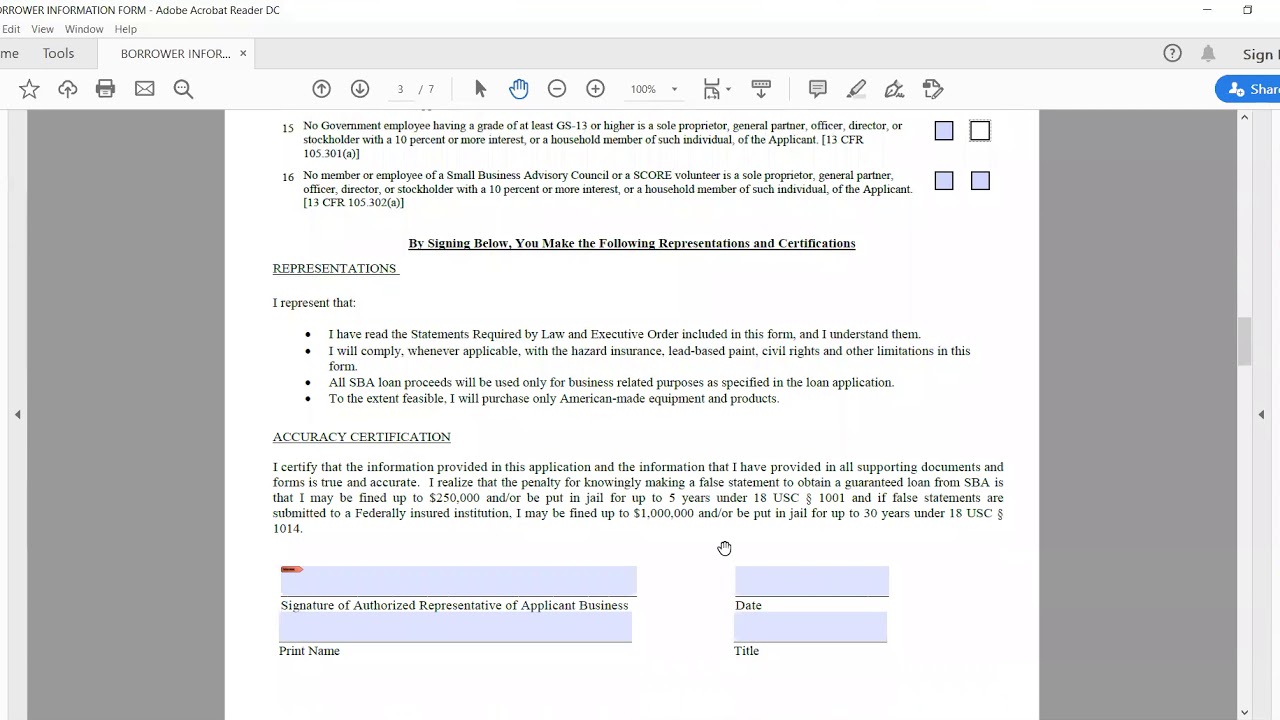Open the stamp more tools icon
The height and width of the screenshot is (720, 1280).
point(933,89)
